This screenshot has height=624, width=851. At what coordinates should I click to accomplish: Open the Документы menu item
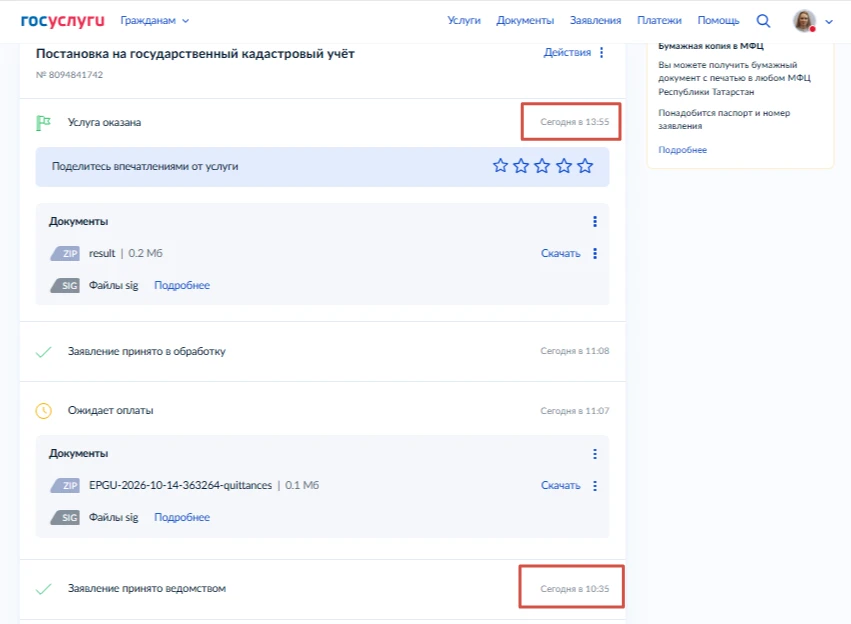[x=525, y=20]
